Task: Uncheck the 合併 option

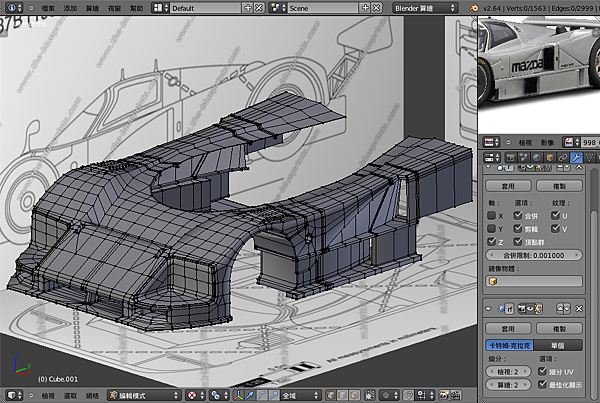Action: click(518, 215)
